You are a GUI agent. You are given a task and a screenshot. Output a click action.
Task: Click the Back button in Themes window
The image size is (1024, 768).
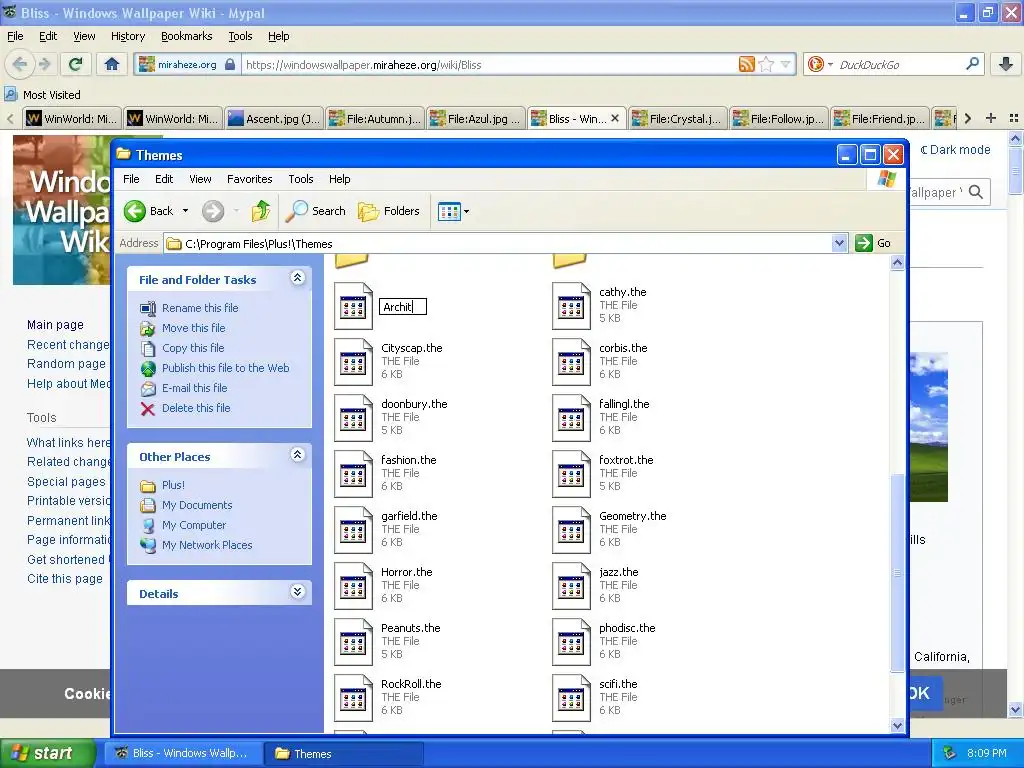tap(149, 211)
